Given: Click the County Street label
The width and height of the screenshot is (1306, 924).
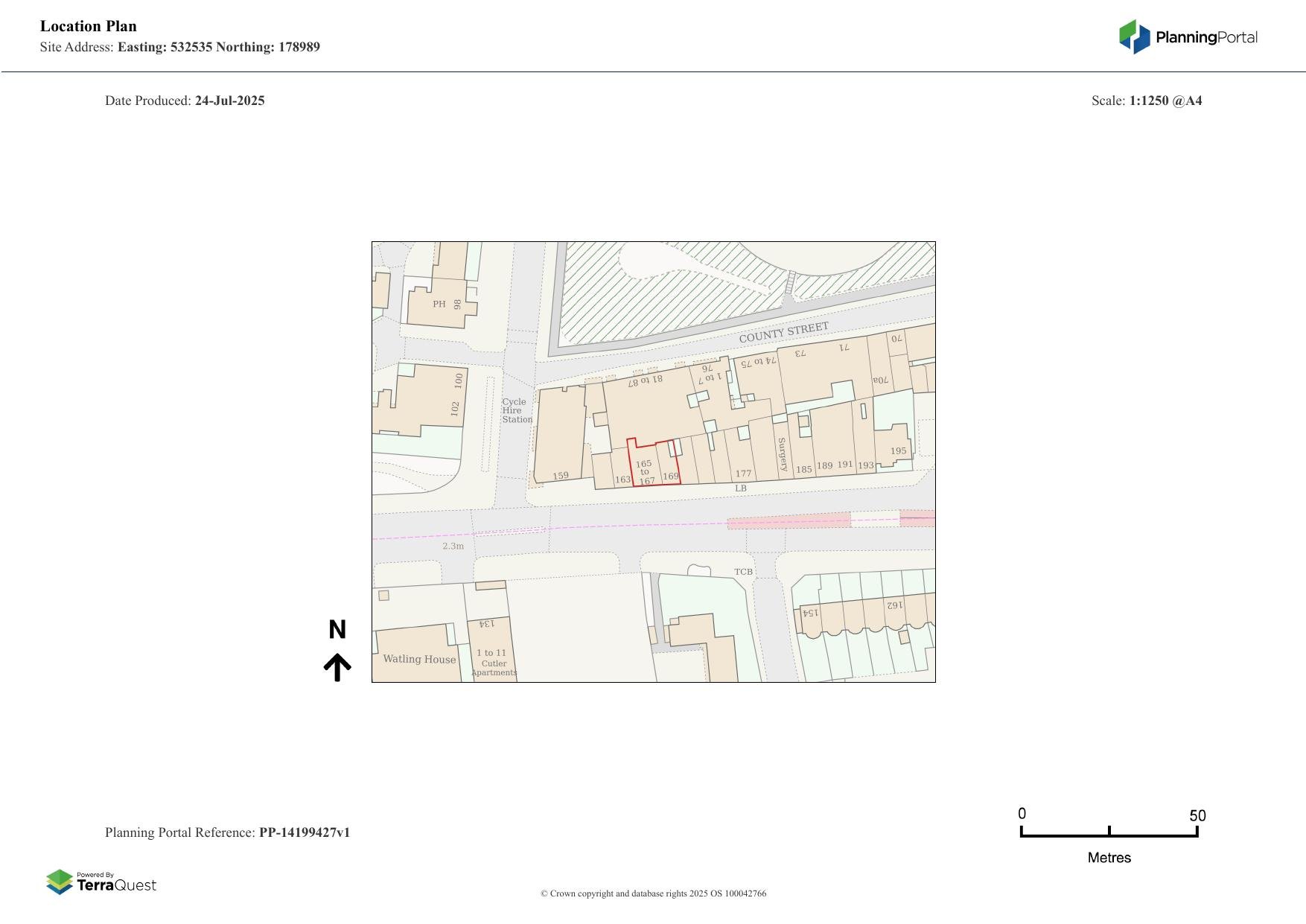Looking at the screenshot, I should click(x=783, y=333).
